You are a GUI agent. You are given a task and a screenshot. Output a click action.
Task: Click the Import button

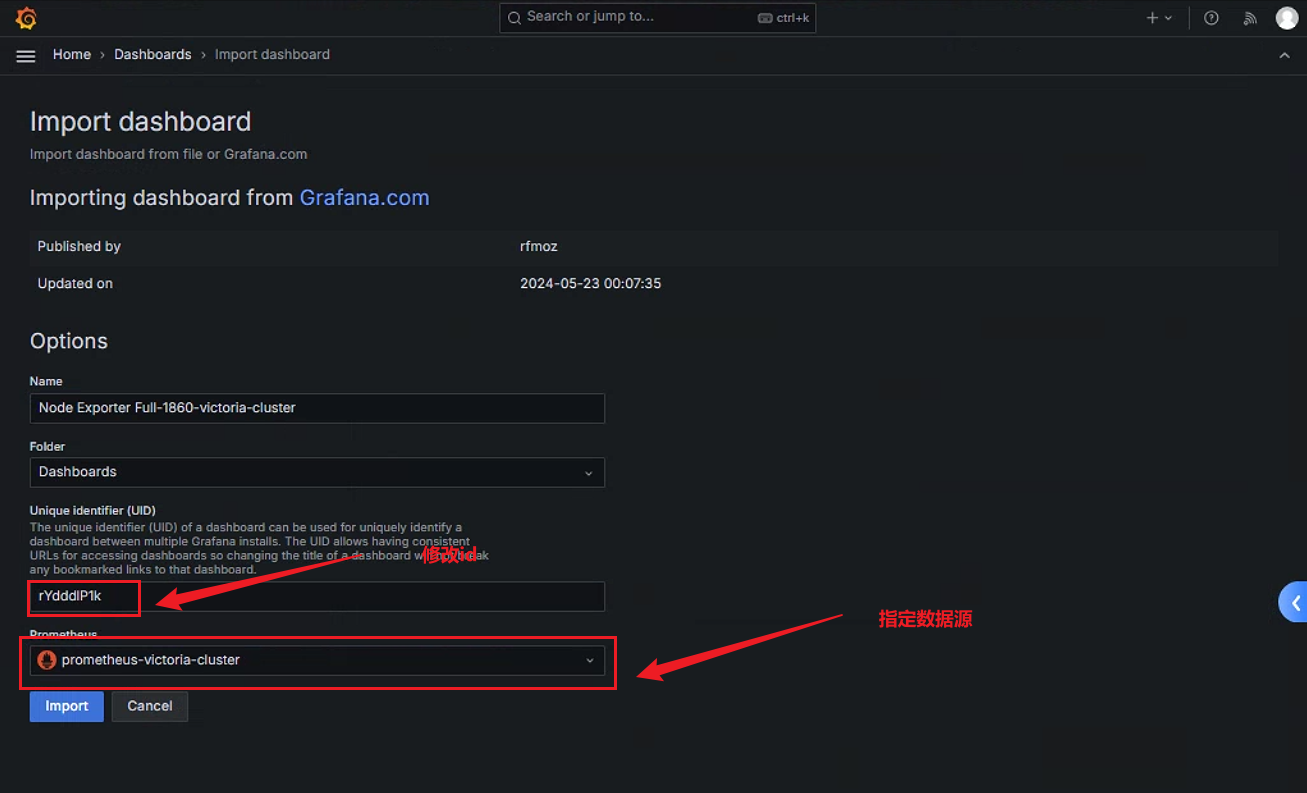[x=67, y=706]
